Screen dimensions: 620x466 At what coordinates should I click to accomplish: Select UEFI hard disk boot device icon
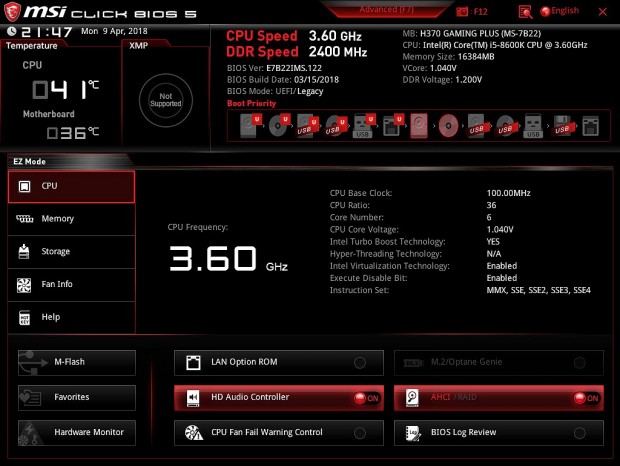(x=251, y=126)
